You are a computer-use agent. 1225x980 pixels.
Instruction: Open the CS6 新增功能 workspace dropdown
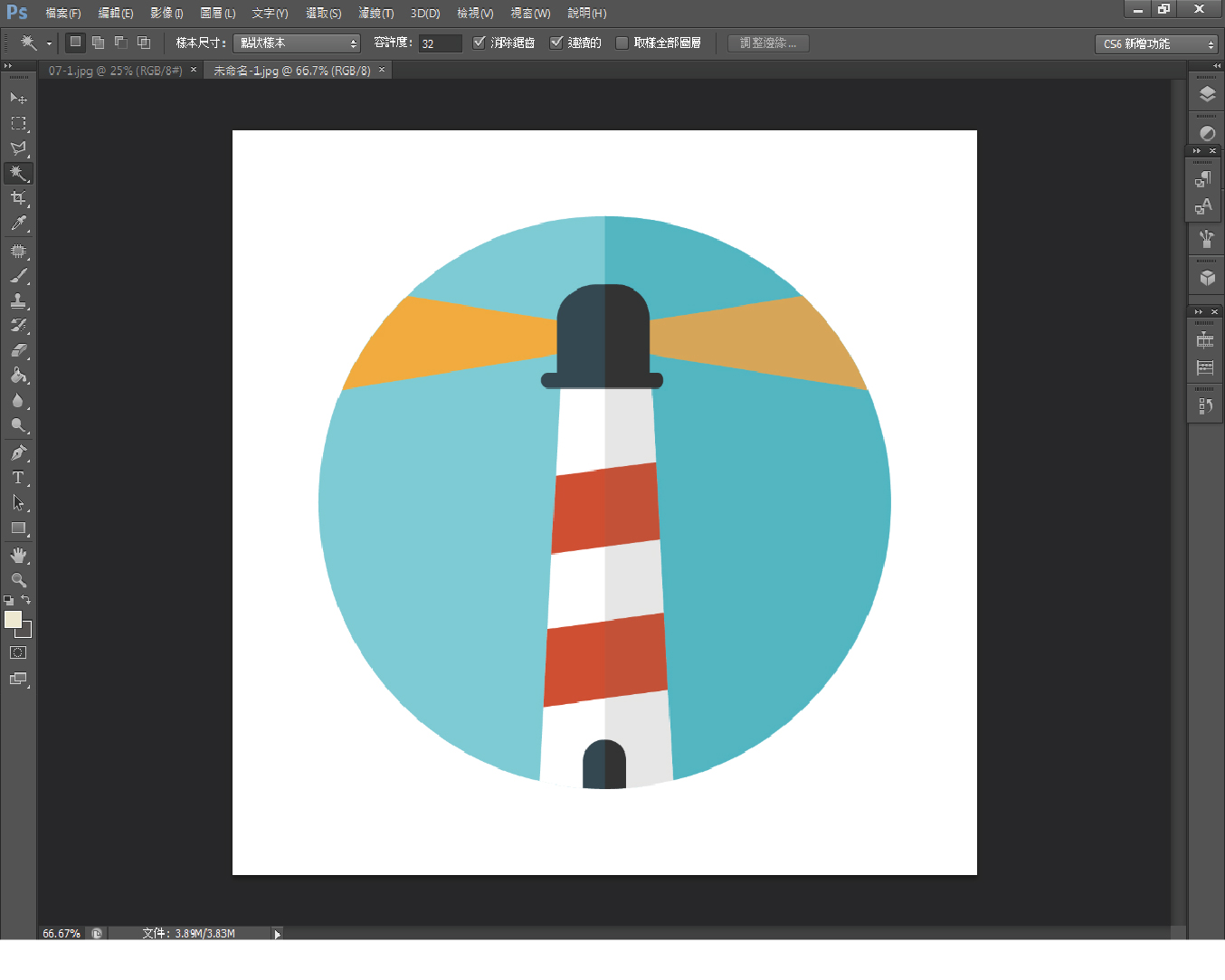click(x=1157, y=43)
